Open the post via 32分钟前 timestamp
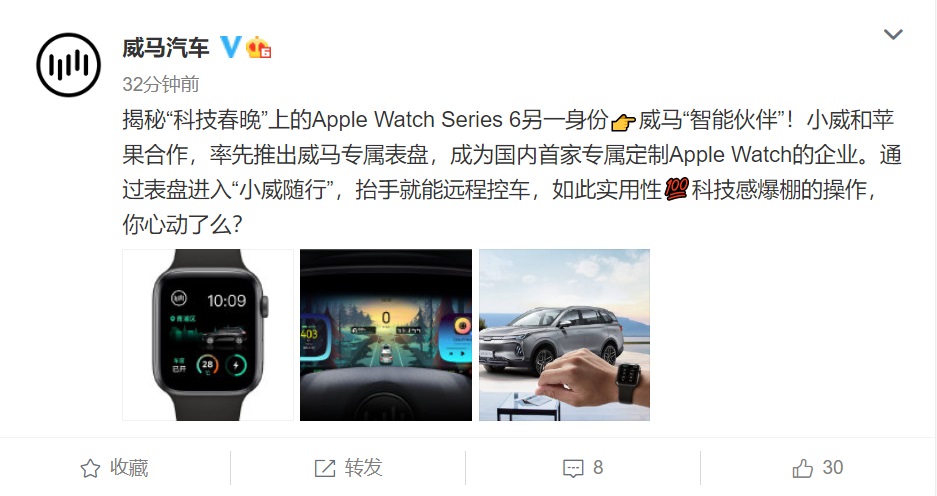This screenshot has width=937, height=496. pos(161,84)
